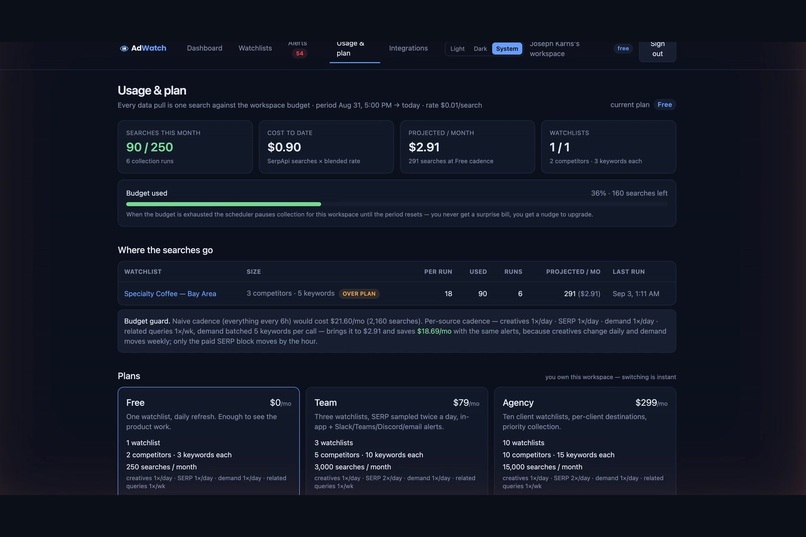Click the RUNS column header

click(x=513, y=272)
